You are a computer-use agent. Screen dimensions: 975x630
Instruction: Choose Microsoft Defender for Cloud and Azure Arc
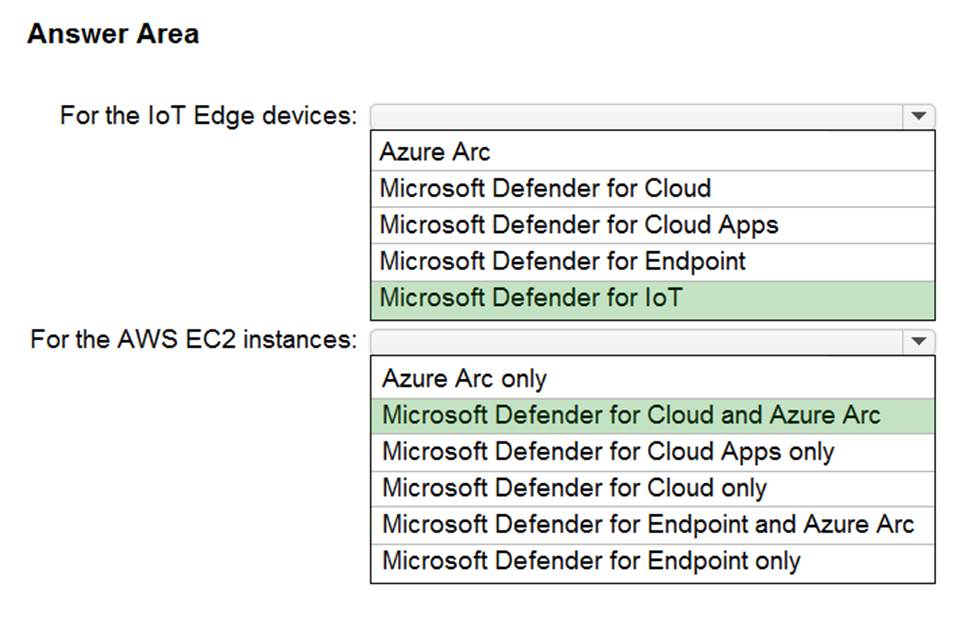[x=631, y=414]
